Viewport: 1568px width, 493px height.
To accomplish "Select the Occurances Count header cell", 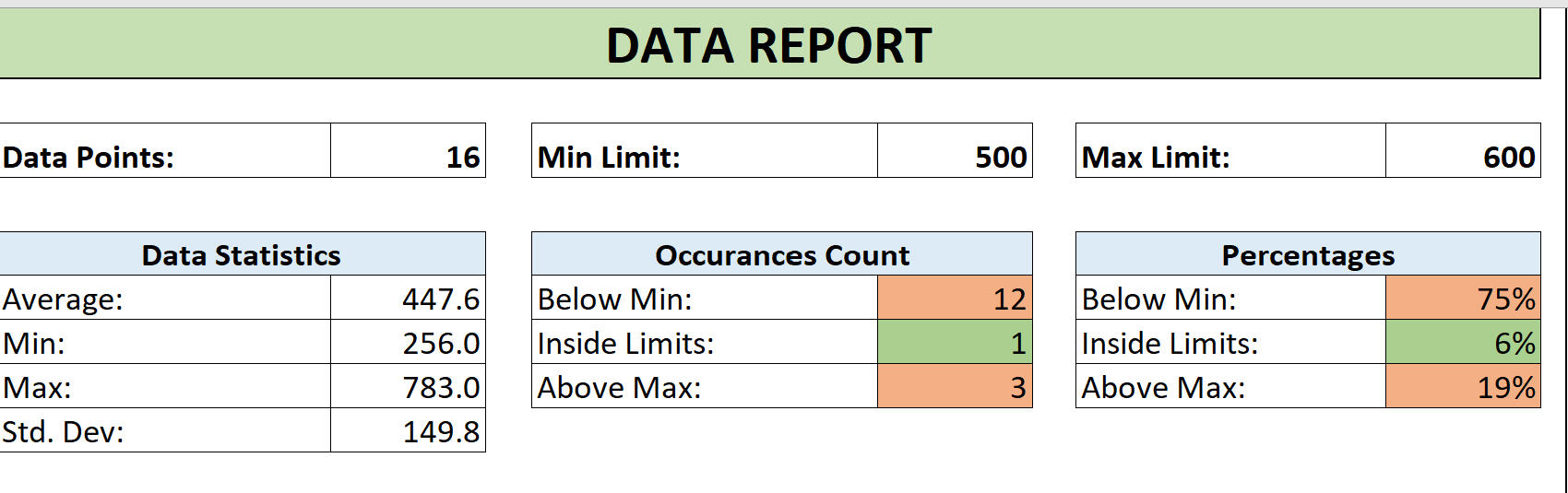I will pos(781,254).
